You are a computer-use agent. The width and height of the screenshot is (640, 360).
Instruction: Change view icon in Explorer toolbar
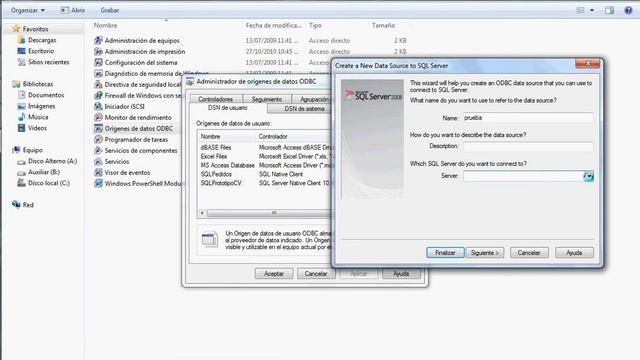(580, 10)
